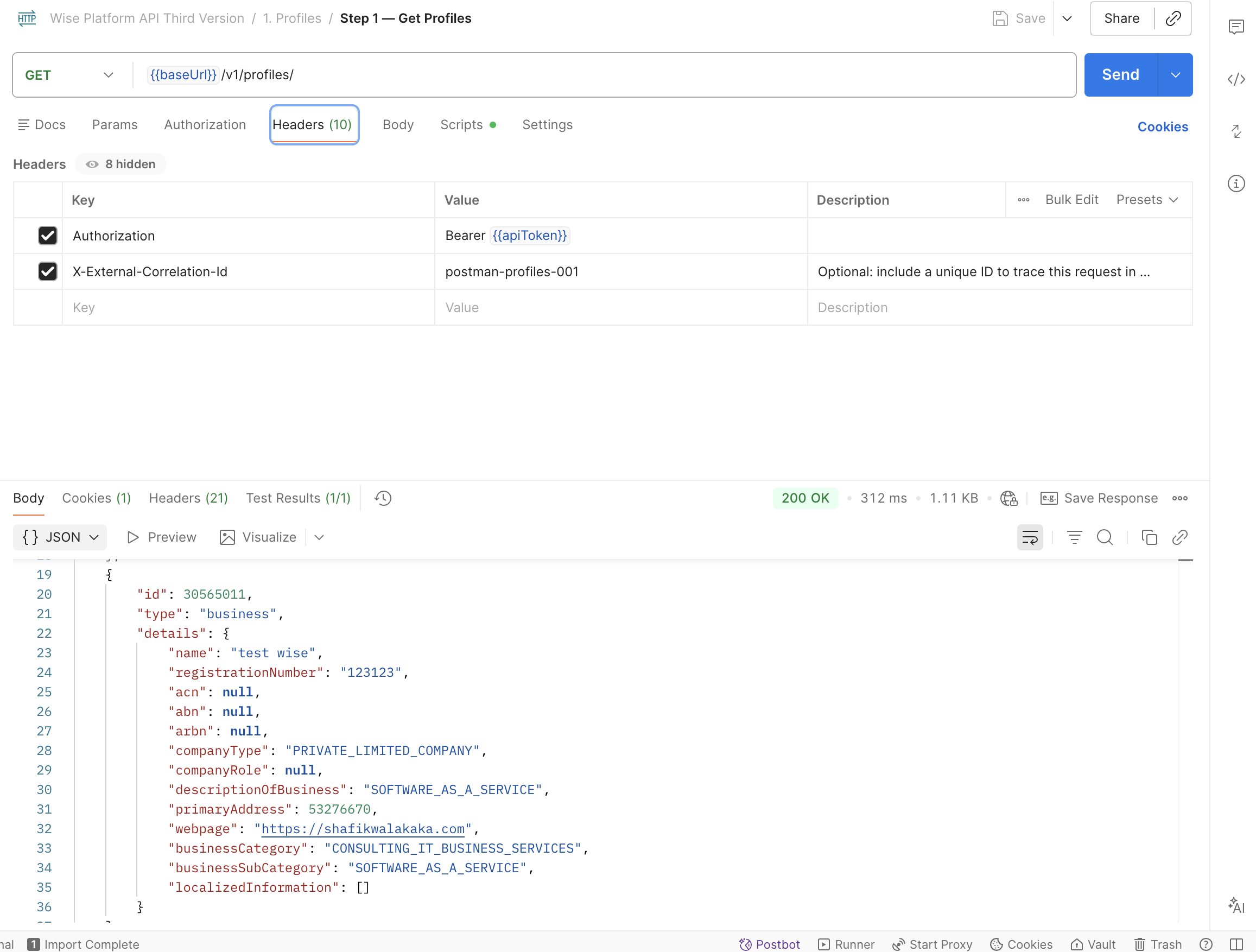Search the response with magnifier icon
This screenshot has width=1256, height=952.
(x=1105, y=537)
